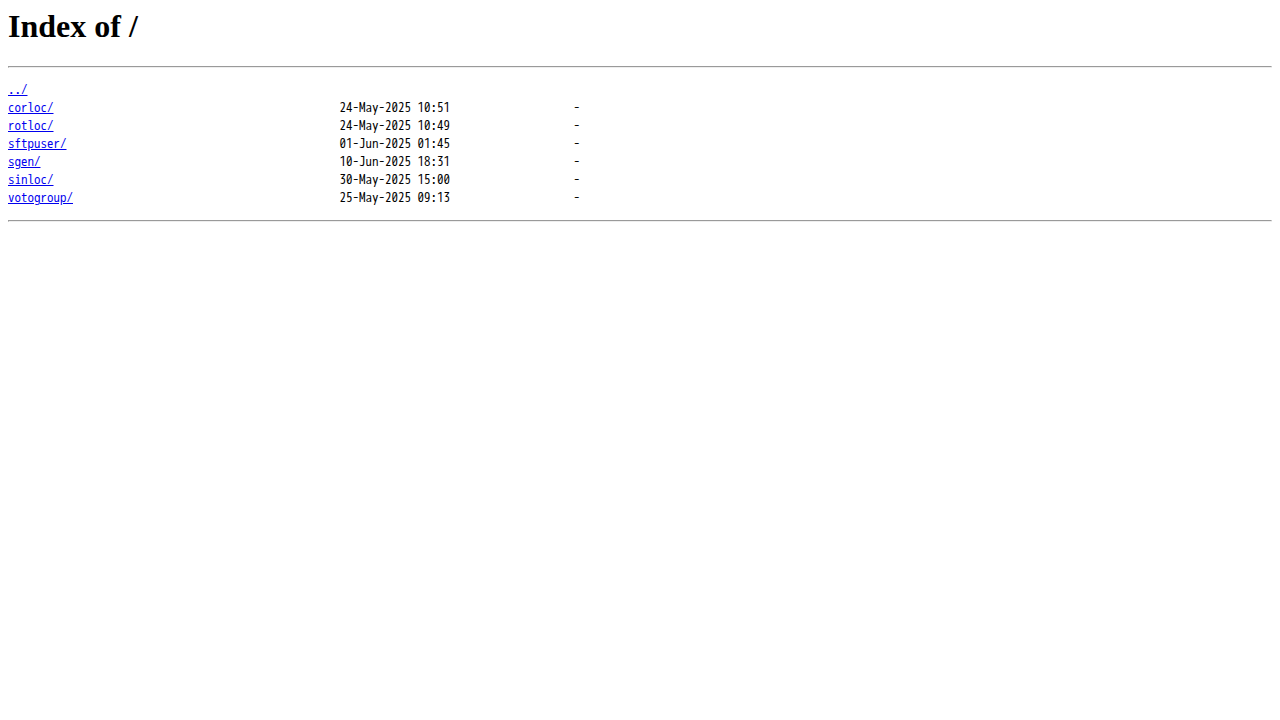
Task: Click the Index of / heading
Action: pos(73,27)
